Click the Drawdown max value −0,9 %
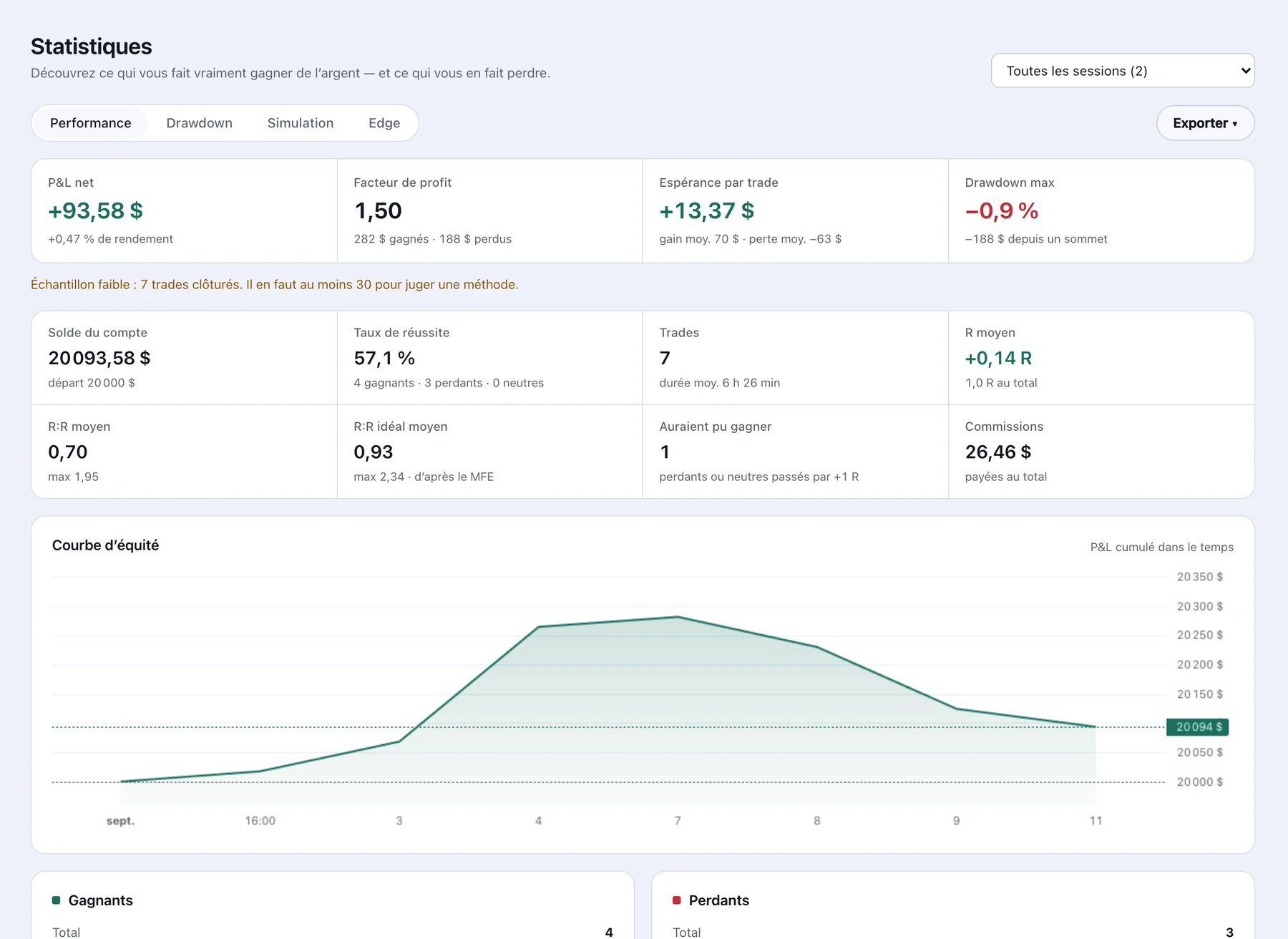The width and height of the screenshot is (1288, 939). pos(1001,211)
